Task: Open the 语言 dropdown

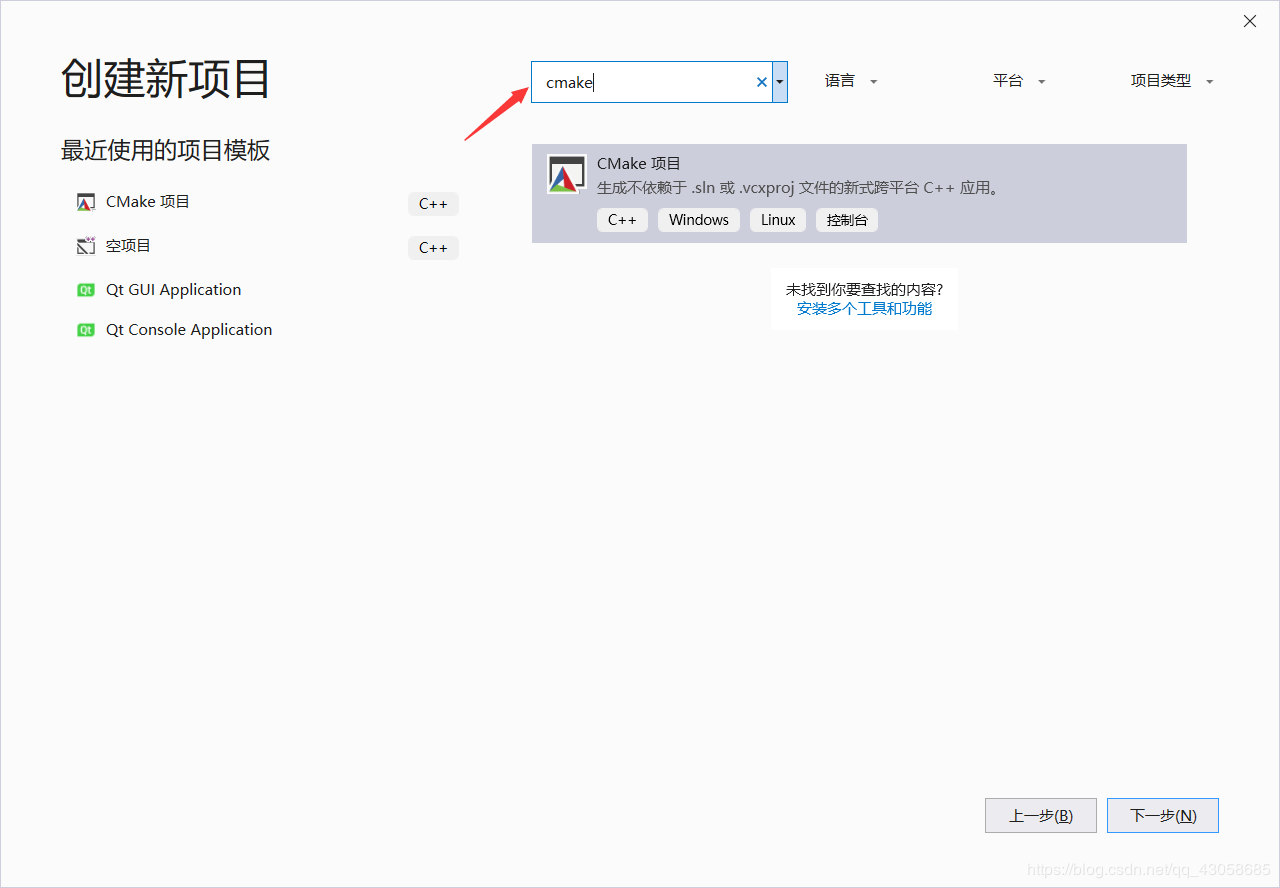Action: point(850,81)
